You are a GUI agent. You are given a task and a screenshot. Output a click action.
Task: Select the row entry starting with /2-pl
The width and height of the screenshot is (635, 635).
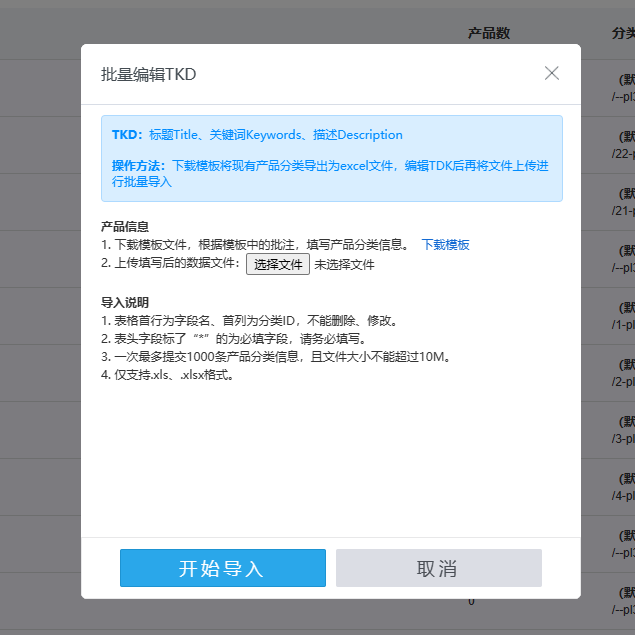[623, 382]
